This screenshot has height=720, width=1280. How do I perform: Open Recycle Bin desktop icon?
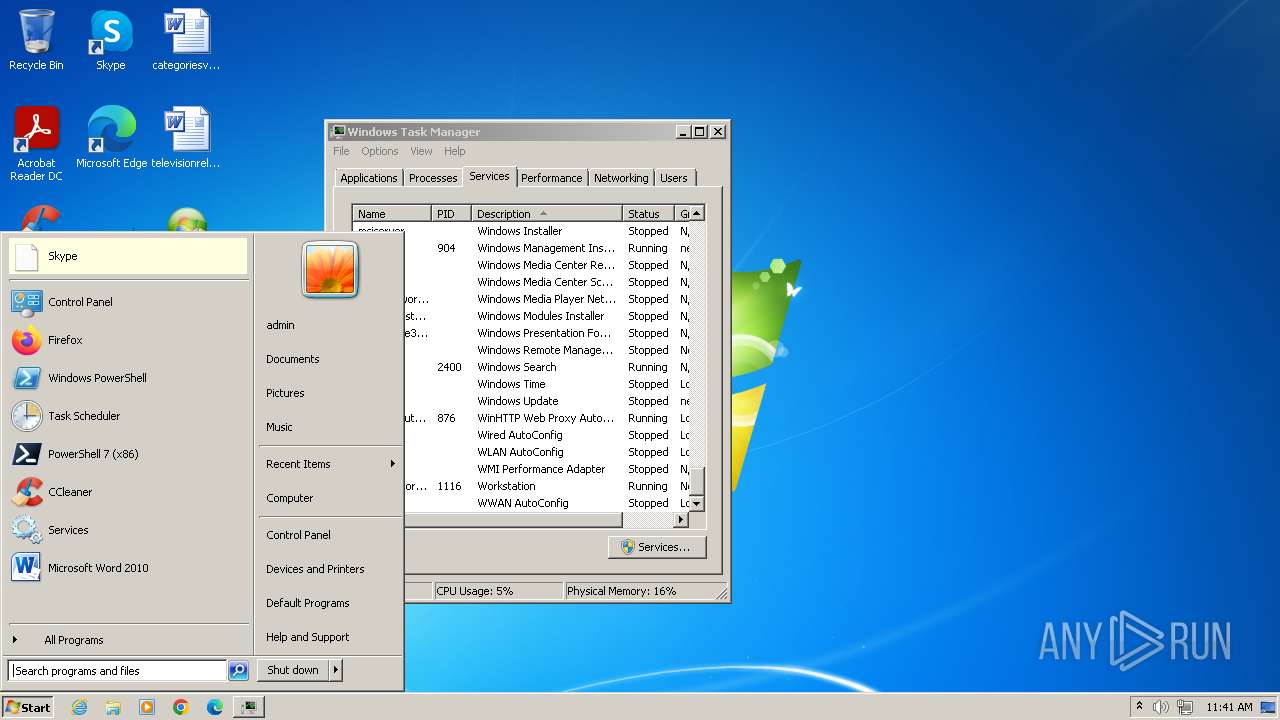(36, 40)
